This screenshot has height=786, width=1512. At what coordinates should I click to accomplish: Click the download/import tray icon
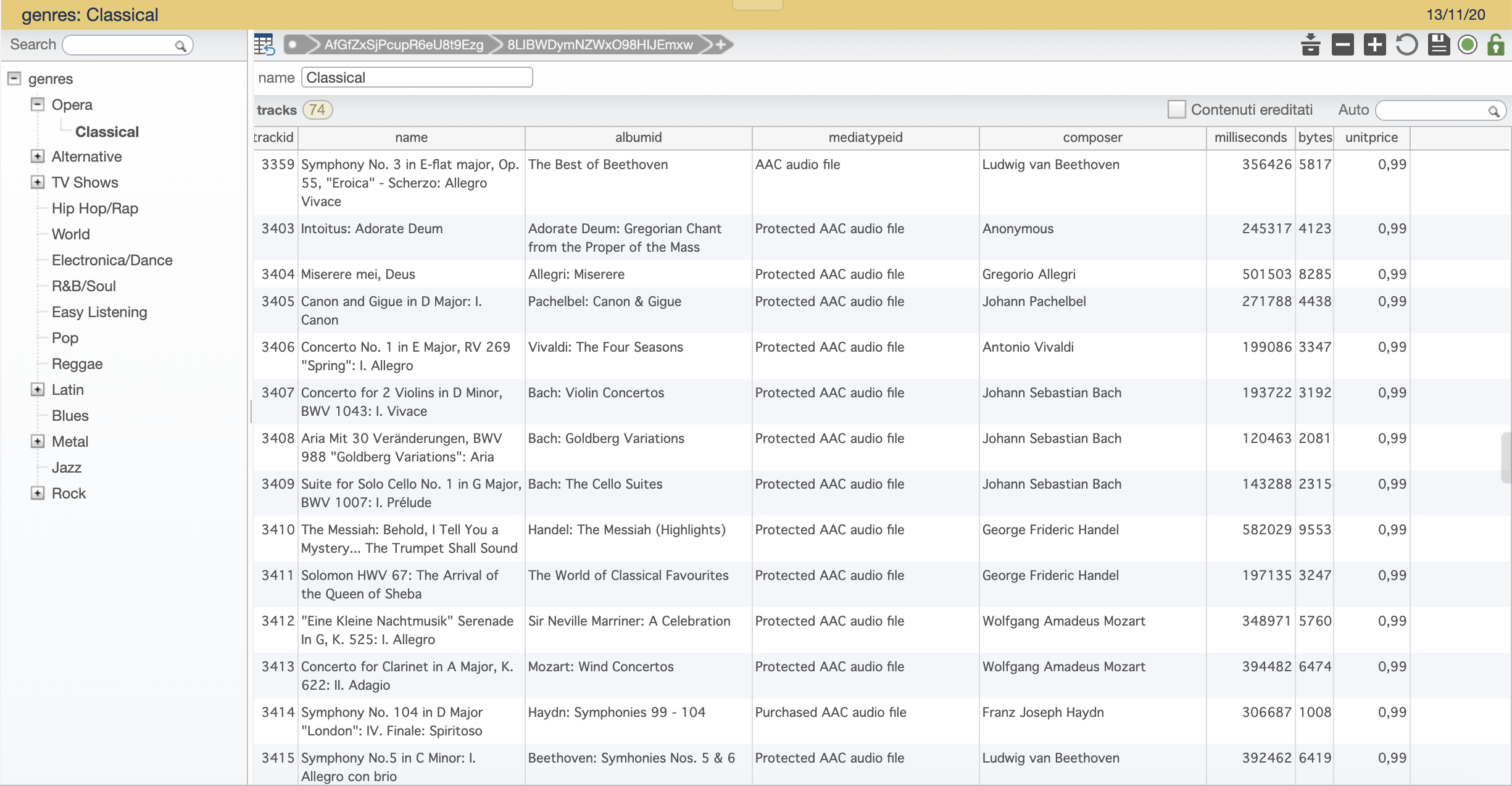[1310, 44]
